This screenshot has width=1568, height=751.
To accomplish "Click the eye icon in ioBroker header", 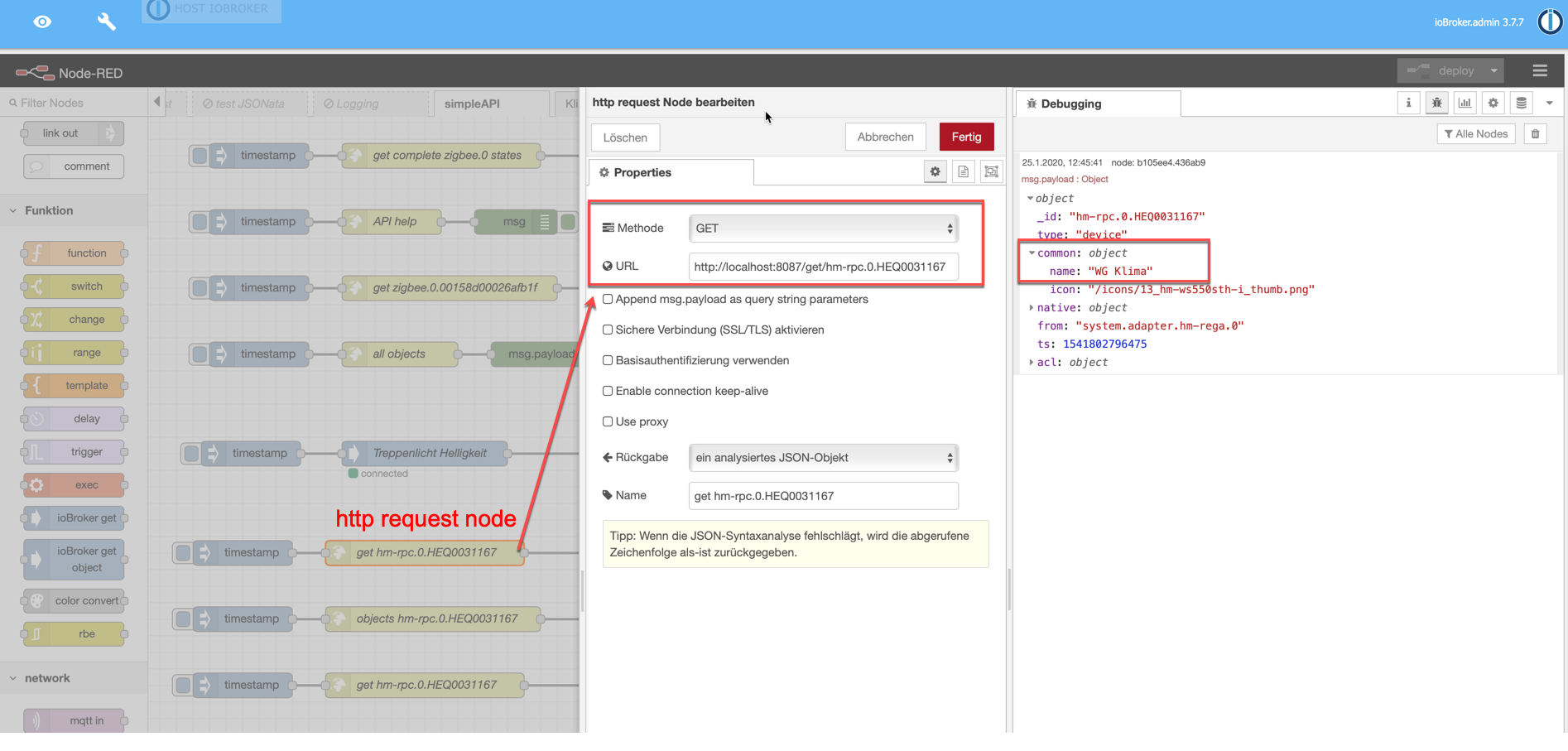I will 42,22.
